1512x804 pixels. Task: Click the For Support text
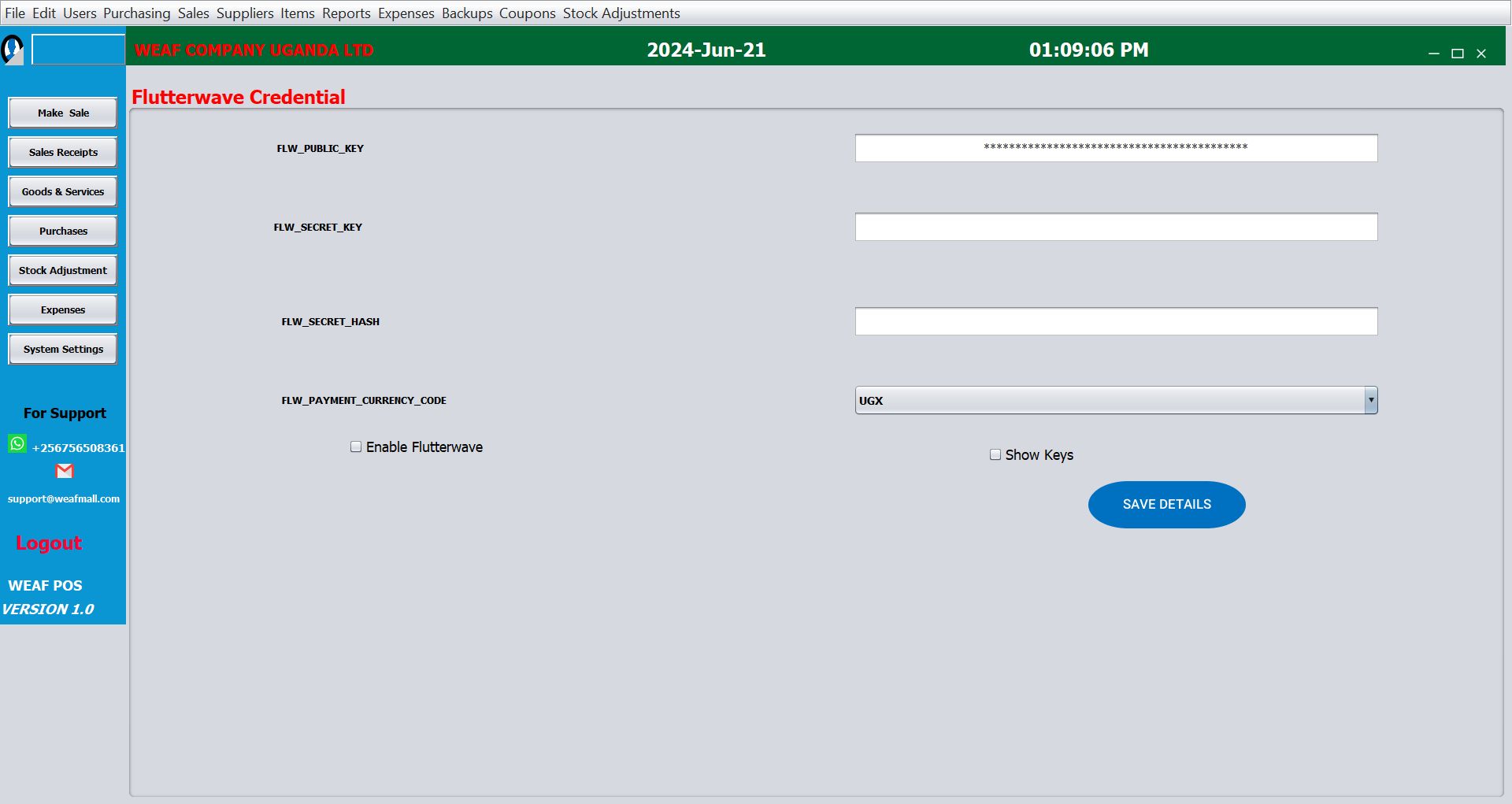[65, 413]
